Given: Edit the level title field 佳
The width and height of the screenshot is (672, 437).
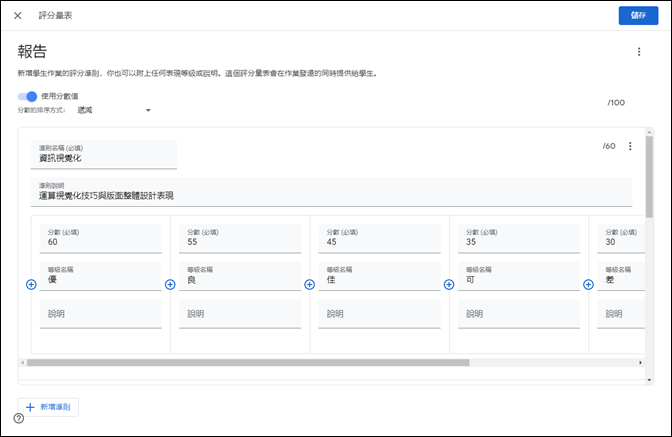Looking at the screenshot, I should pos(379,276).
